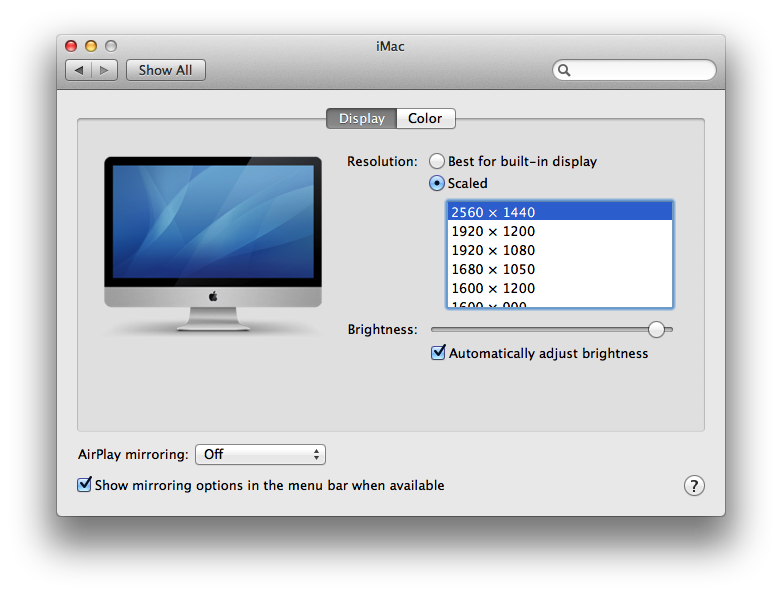
Task: Select the Scaled resolution radio button
Action: [436, 183]
